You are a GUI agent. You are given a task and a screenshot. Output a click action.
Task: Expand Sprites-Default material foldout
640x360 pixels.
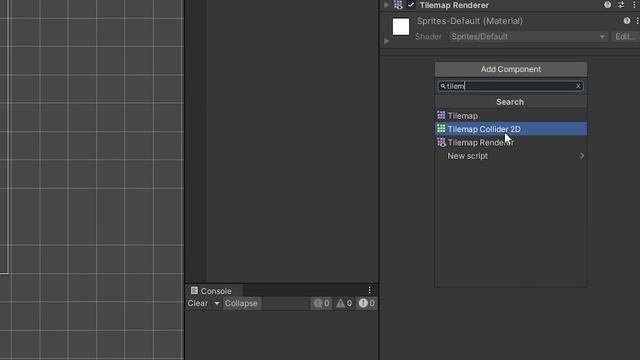(x=387, y=41)
